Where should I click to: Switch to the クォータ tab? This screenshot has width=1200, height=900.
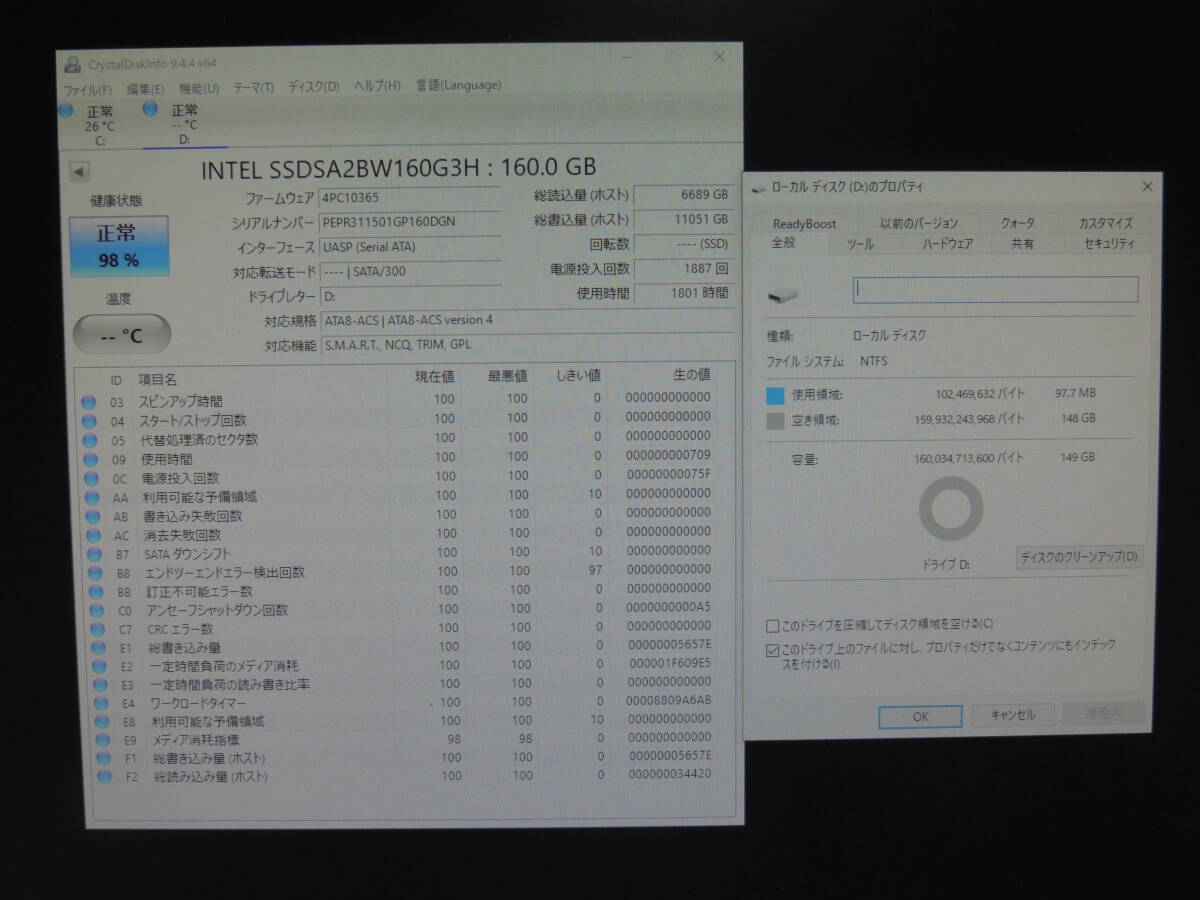(x=1018, y=224)
